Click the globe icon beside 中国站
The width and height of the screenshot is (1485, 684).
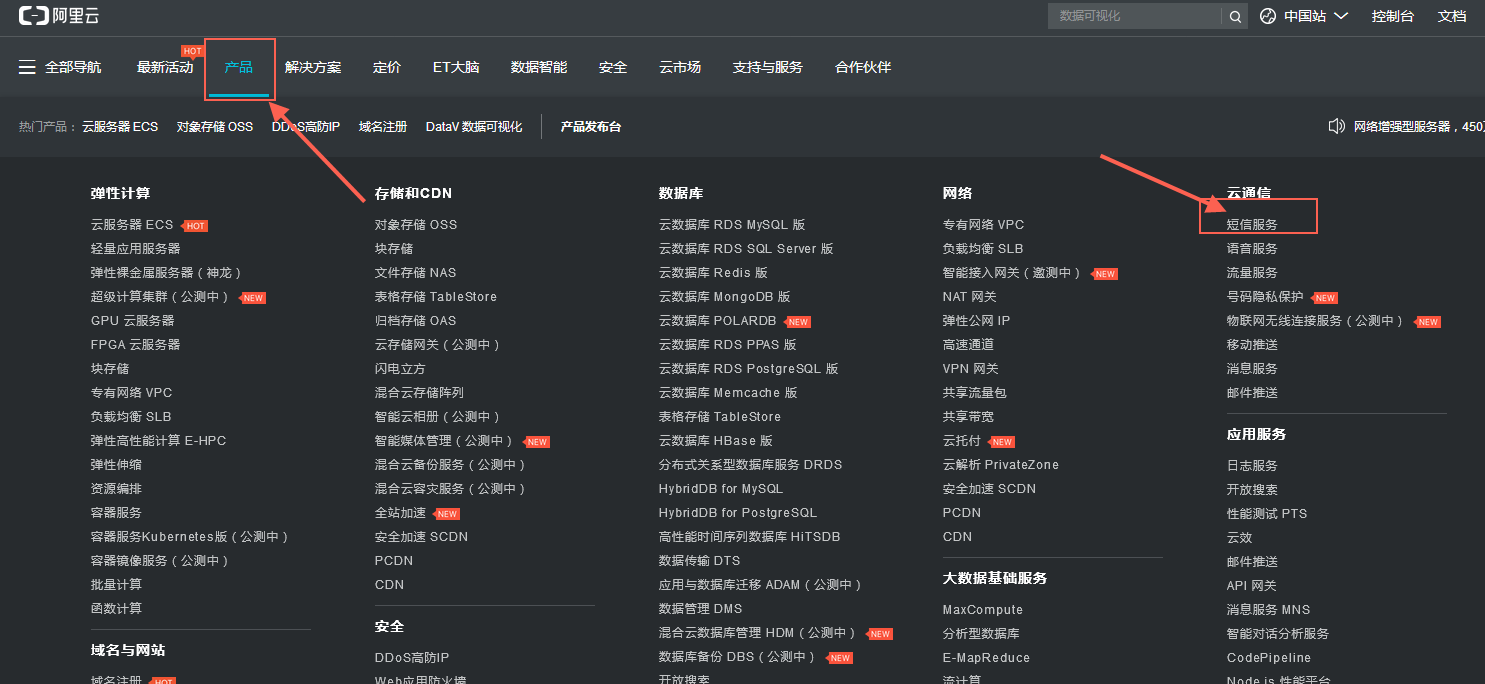[x=1268, y=16]
